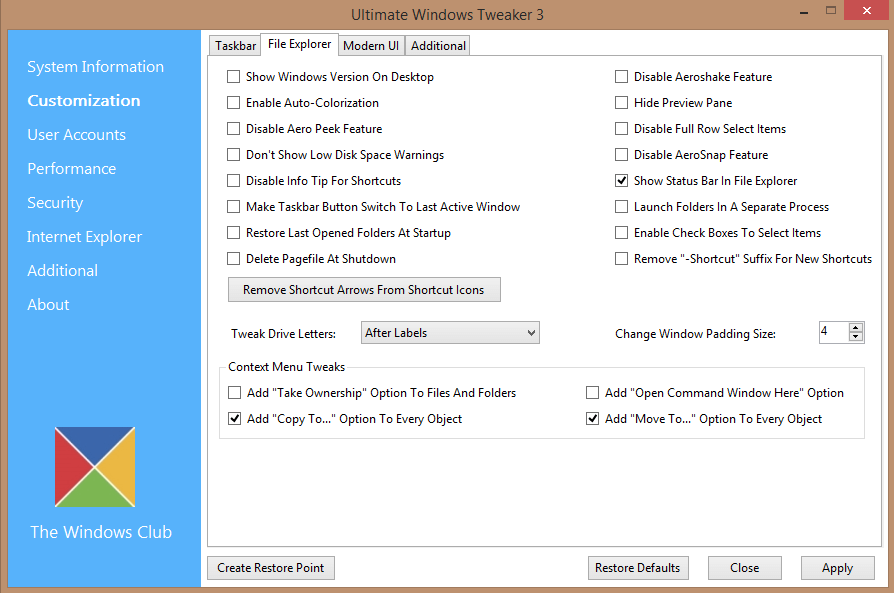Enable Show Windows Version On Desktop
This screenshot has width=894, height=593.
[x=233, y=76]
